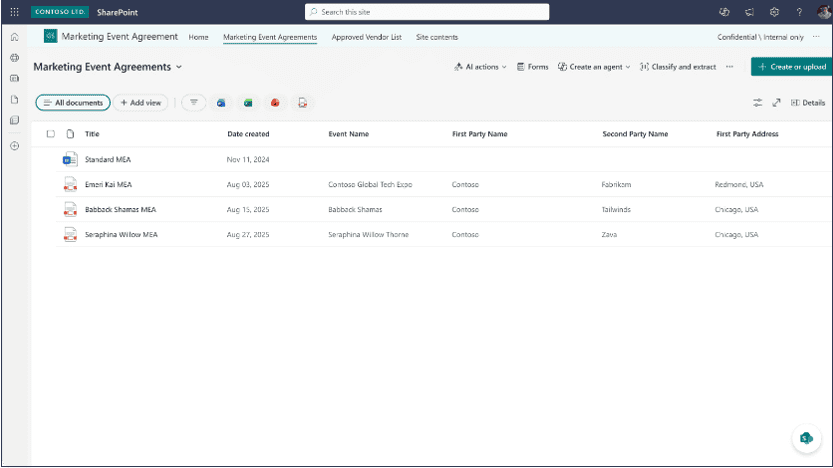Open the SharePoint floating chat bubble
The width and height of the screenshot is (833, 468).
806,438
